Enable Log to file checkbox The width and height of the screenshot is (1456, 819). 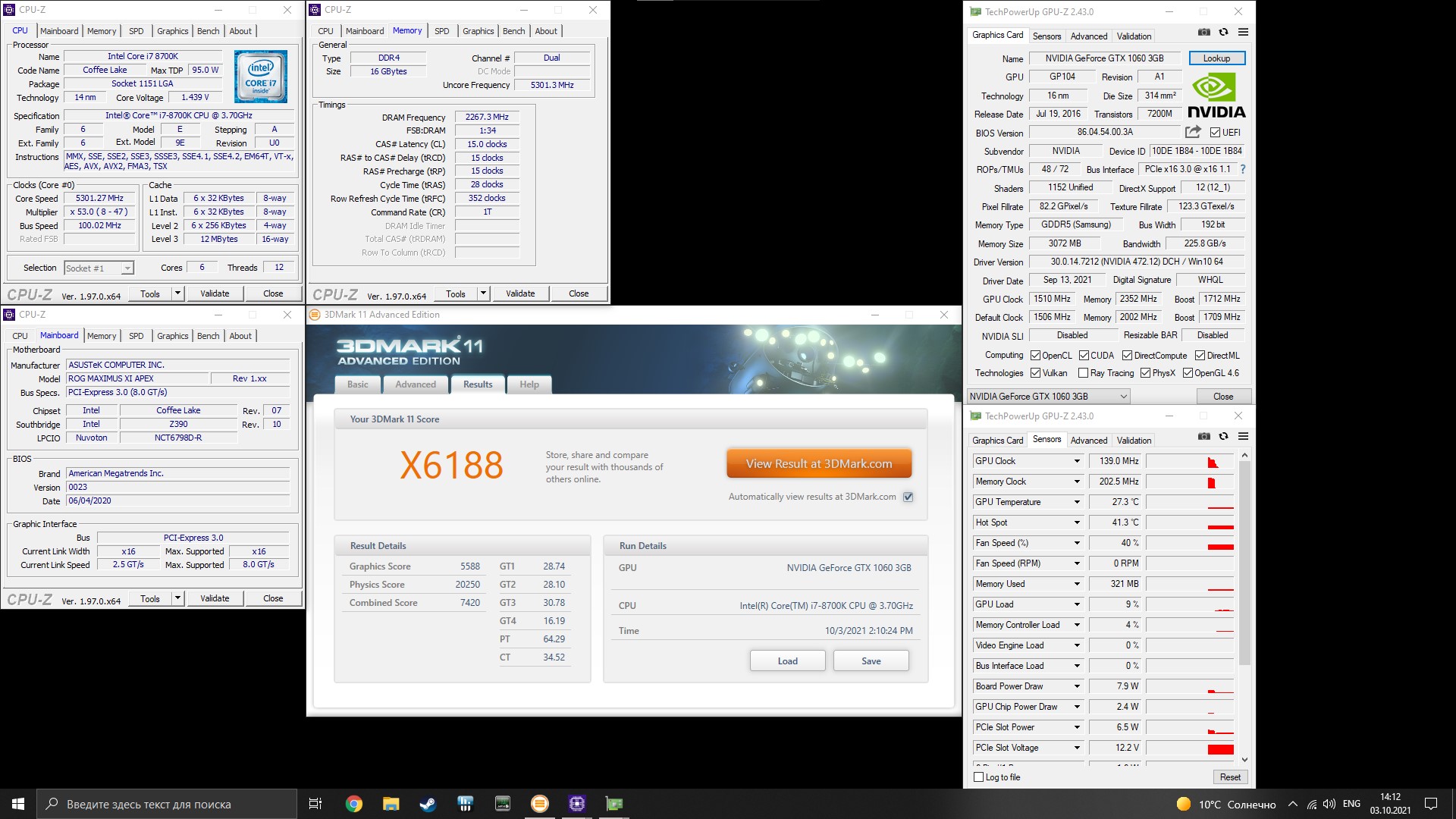coord(978,777)
